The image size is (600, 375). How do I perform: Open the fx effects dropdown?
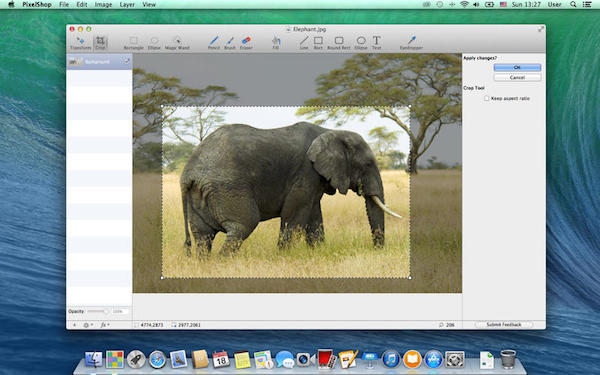pyautogui.click(x=105, y=325)
